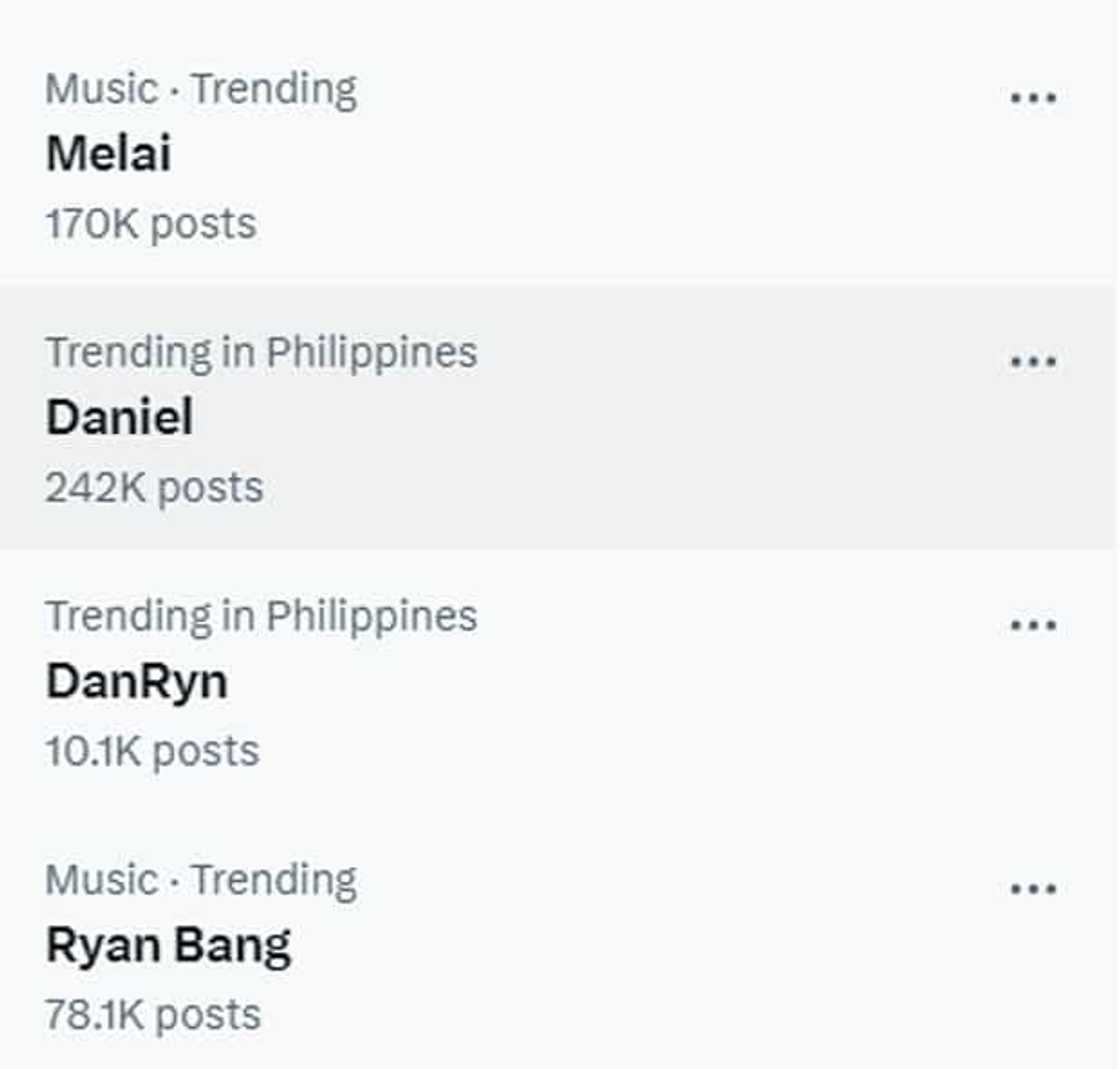
Task: Click the word "Music" above Ryan Bang
Action: tap(102, 880)
